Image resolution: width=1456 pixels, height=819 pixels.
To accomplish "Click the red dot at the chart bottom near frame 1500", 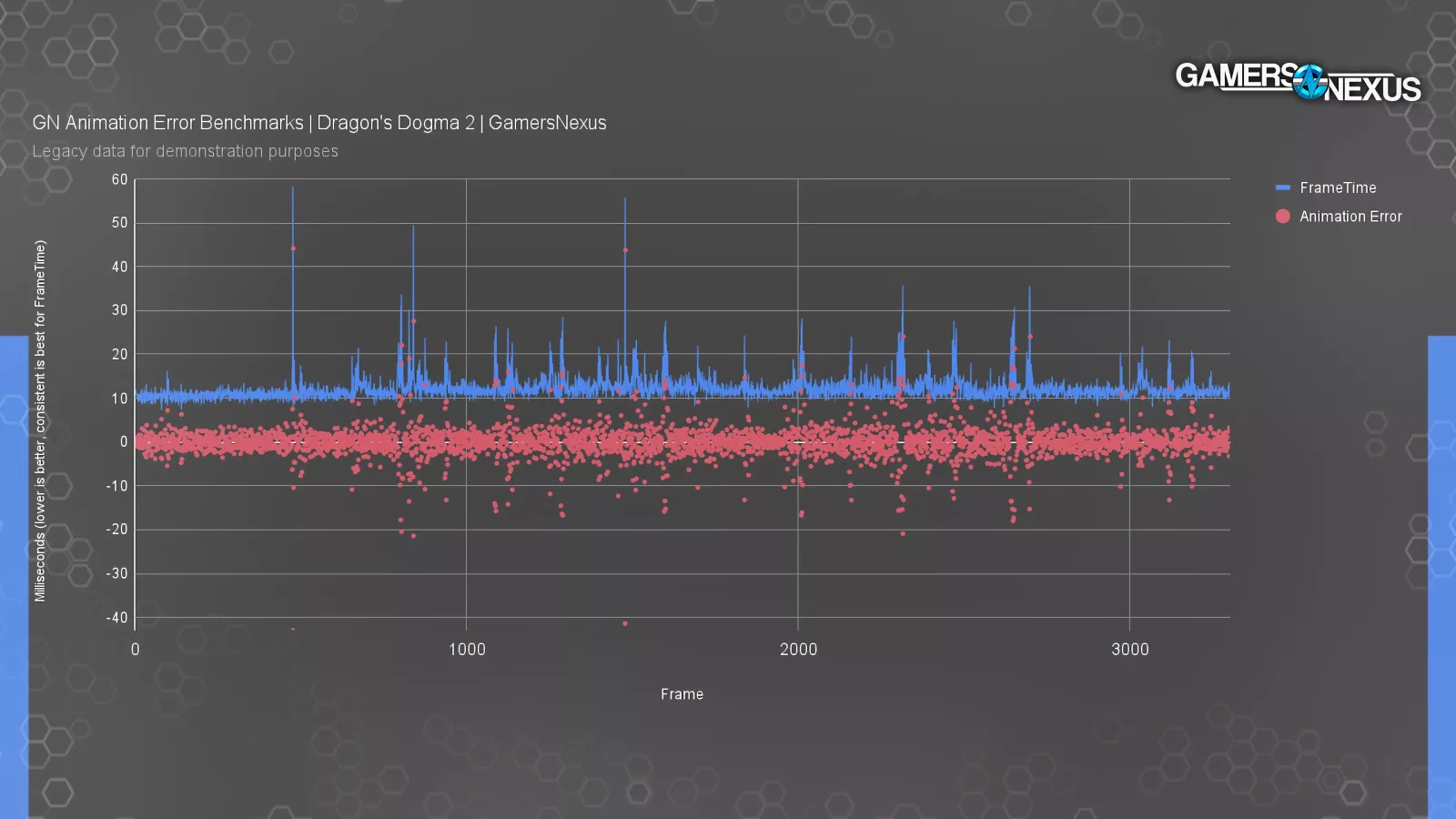I will [625, 623].
